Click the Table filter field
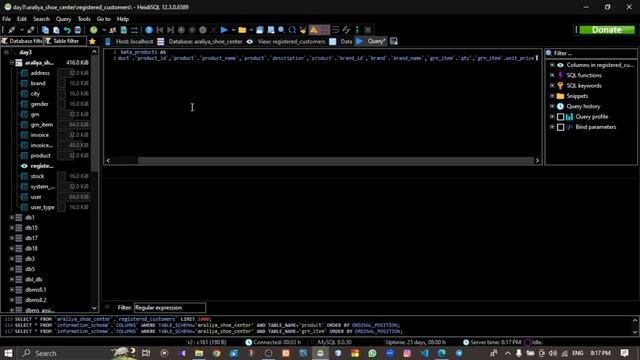Viewport: 640px width, 360px height. point(65,41)
